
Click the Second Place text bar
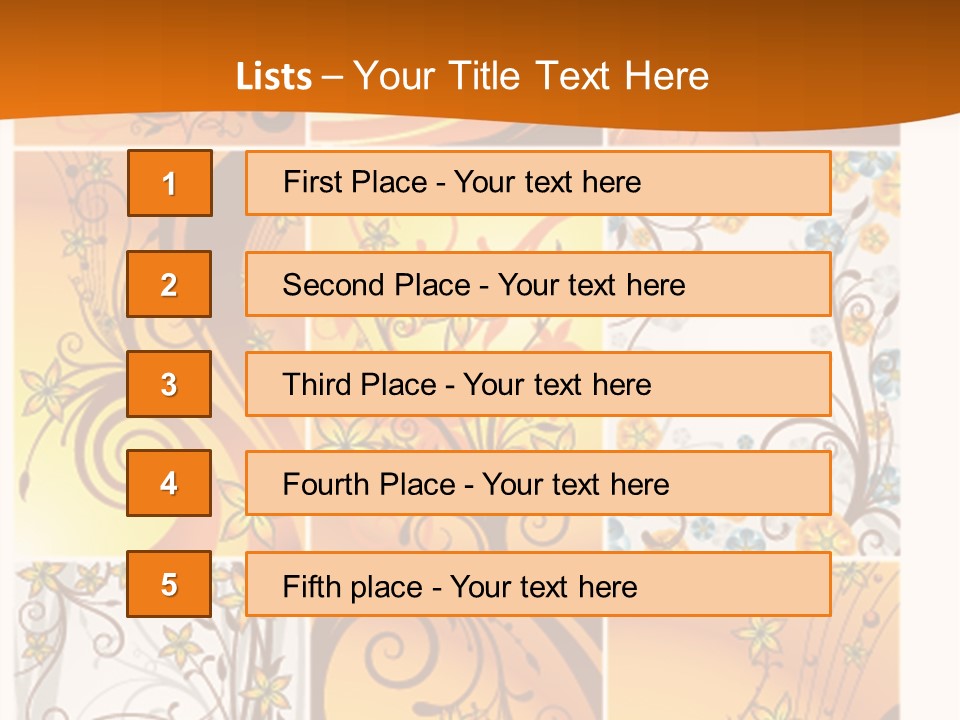point(538,284)
